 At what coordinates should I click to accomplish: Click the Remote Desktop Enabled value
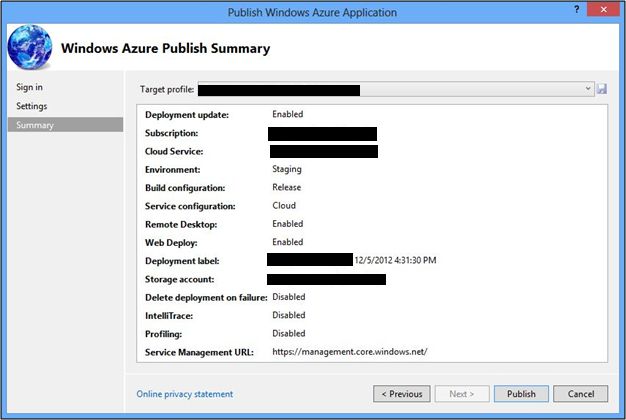coord(288,224)
